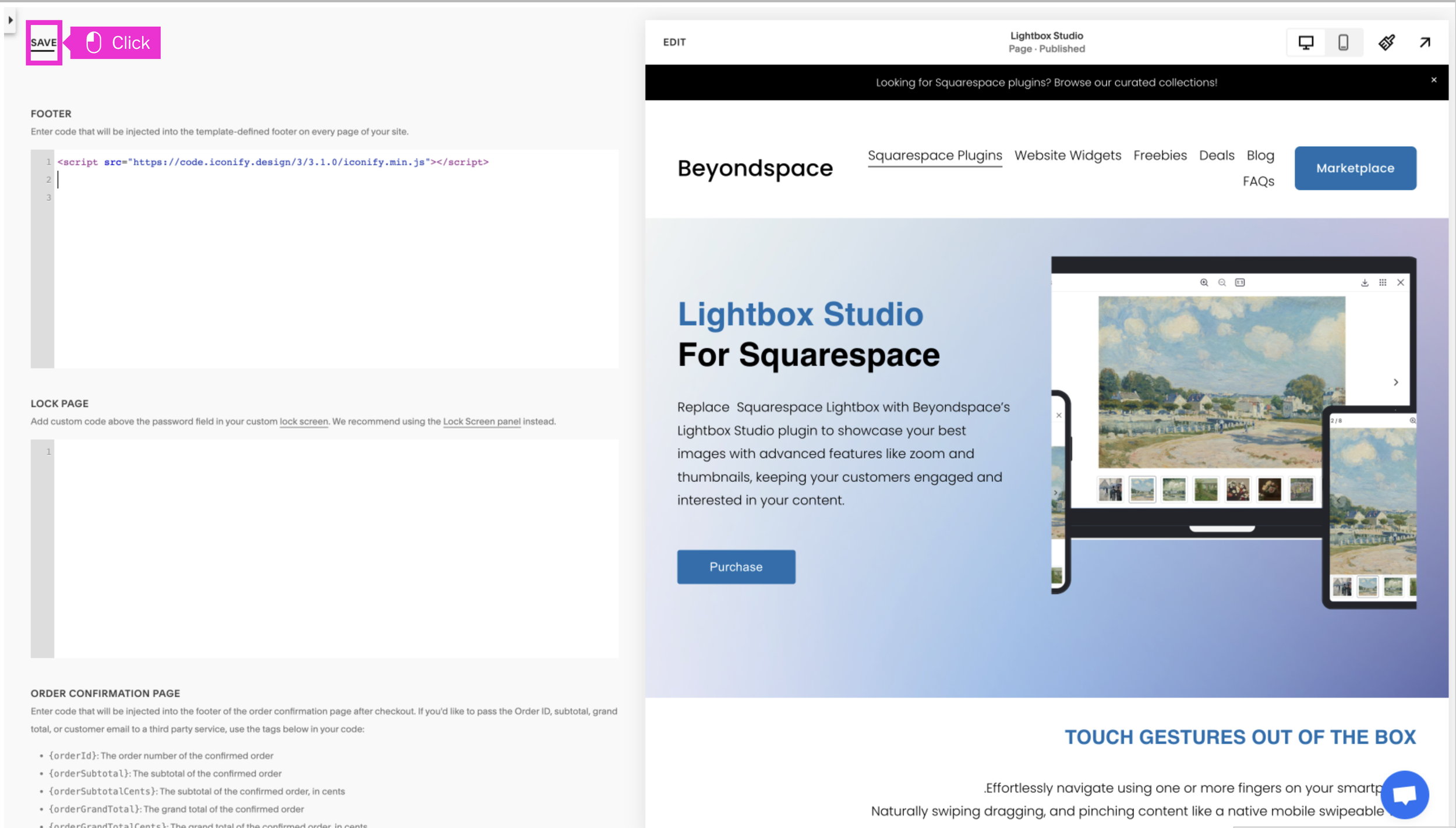Click inside the Footer code editor
1456x828 pixels.
pyautogui.click(x=324, y=259)
